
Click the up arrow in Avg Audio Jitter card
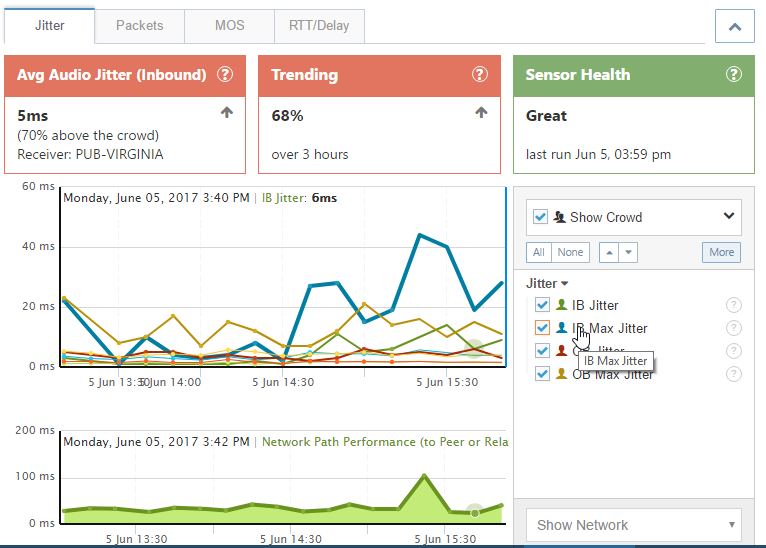227,114
